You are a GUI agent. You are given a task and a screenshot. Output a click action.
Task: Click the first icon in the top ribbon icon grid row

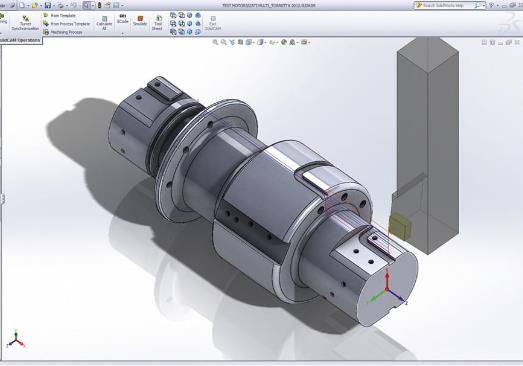[173, 15]
